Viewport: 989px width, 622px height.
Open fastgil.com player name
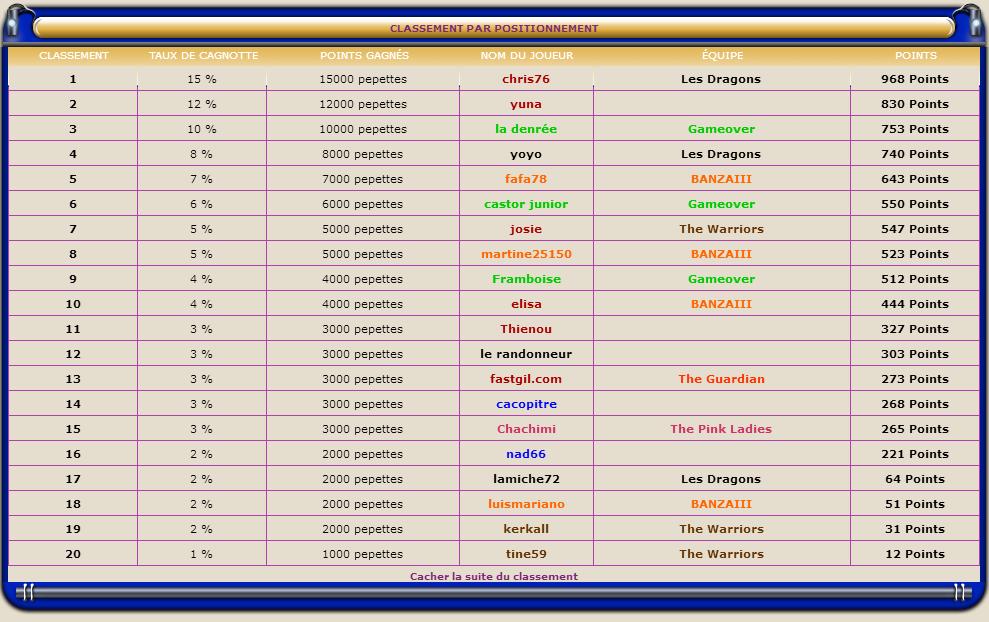525,379
